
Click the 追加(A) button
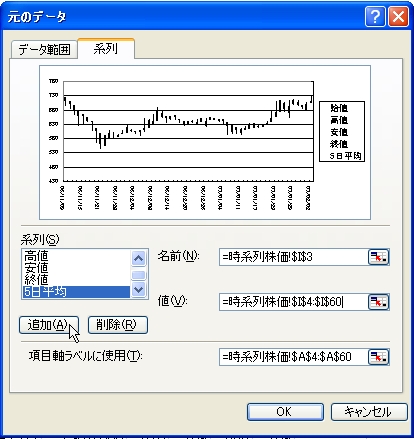[49, 325]
